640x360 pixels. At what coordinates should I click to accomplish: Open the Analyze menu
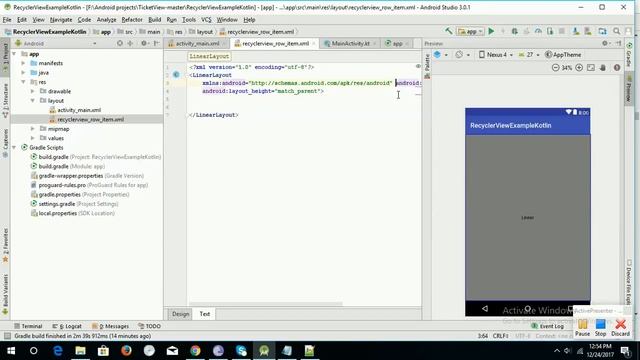click(106, 20)
